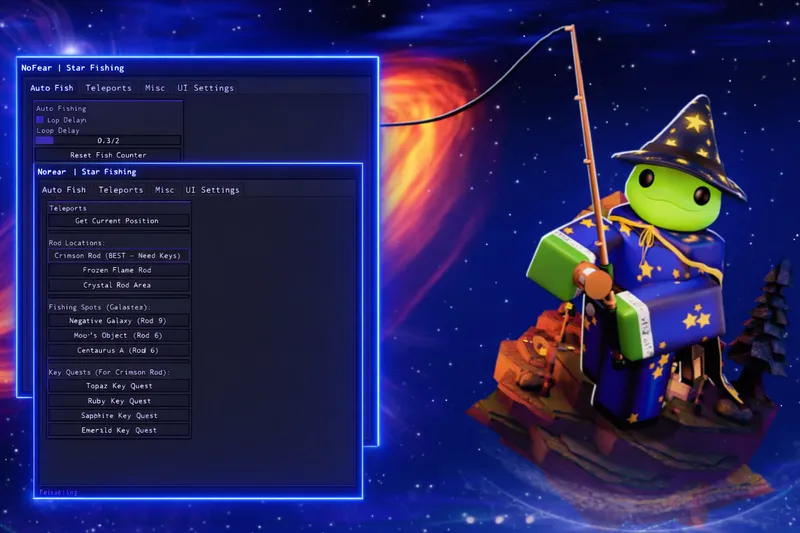Screen dimensions: 800x533
Task: Adjust the Loop Delay slider 0.3/2
Action: (x=108, y=140)
